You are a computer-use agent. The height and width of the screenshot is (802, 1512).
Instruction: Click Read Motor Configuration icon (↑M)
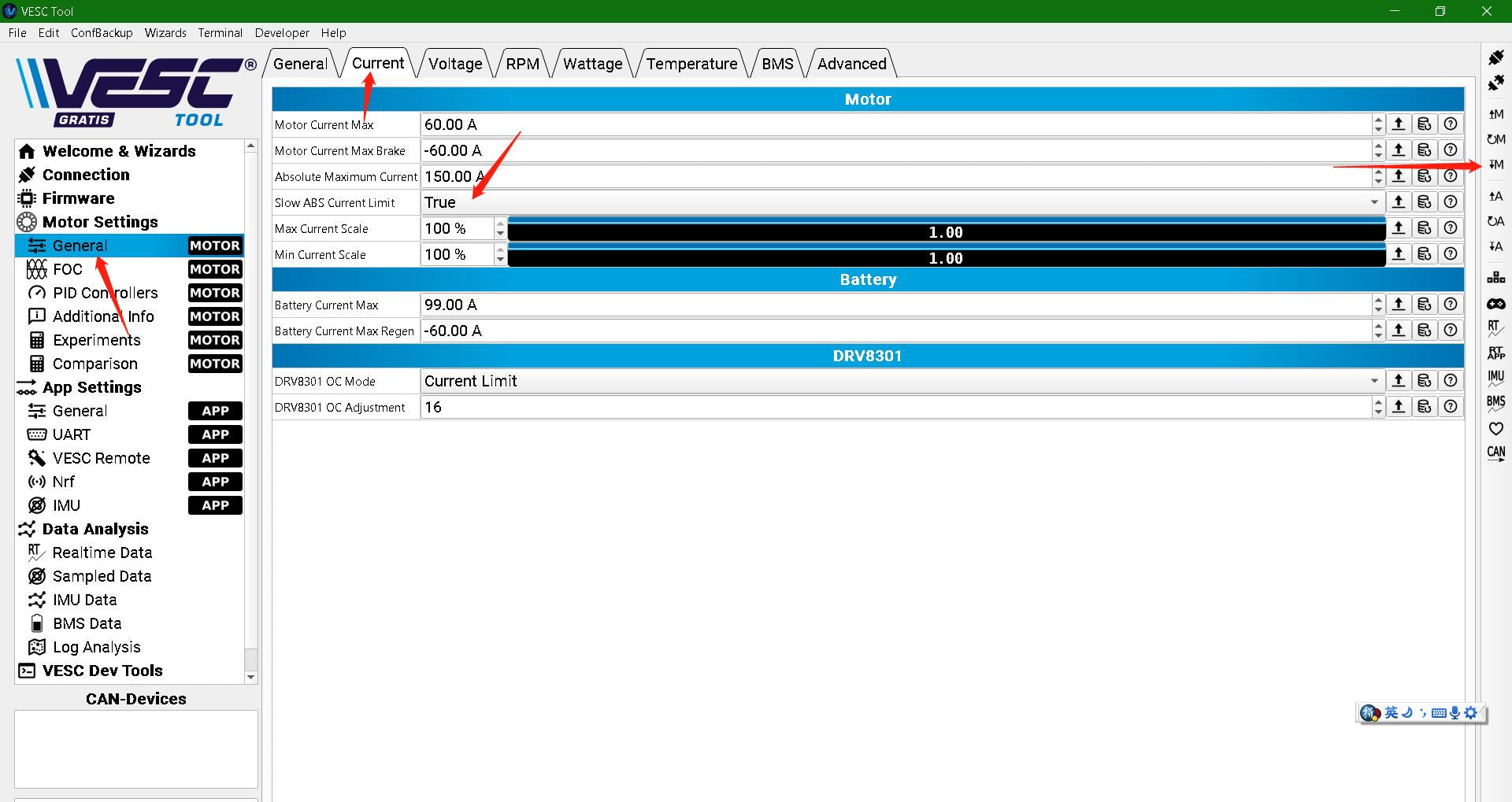pyautogui.click(x=1495, y=114)
